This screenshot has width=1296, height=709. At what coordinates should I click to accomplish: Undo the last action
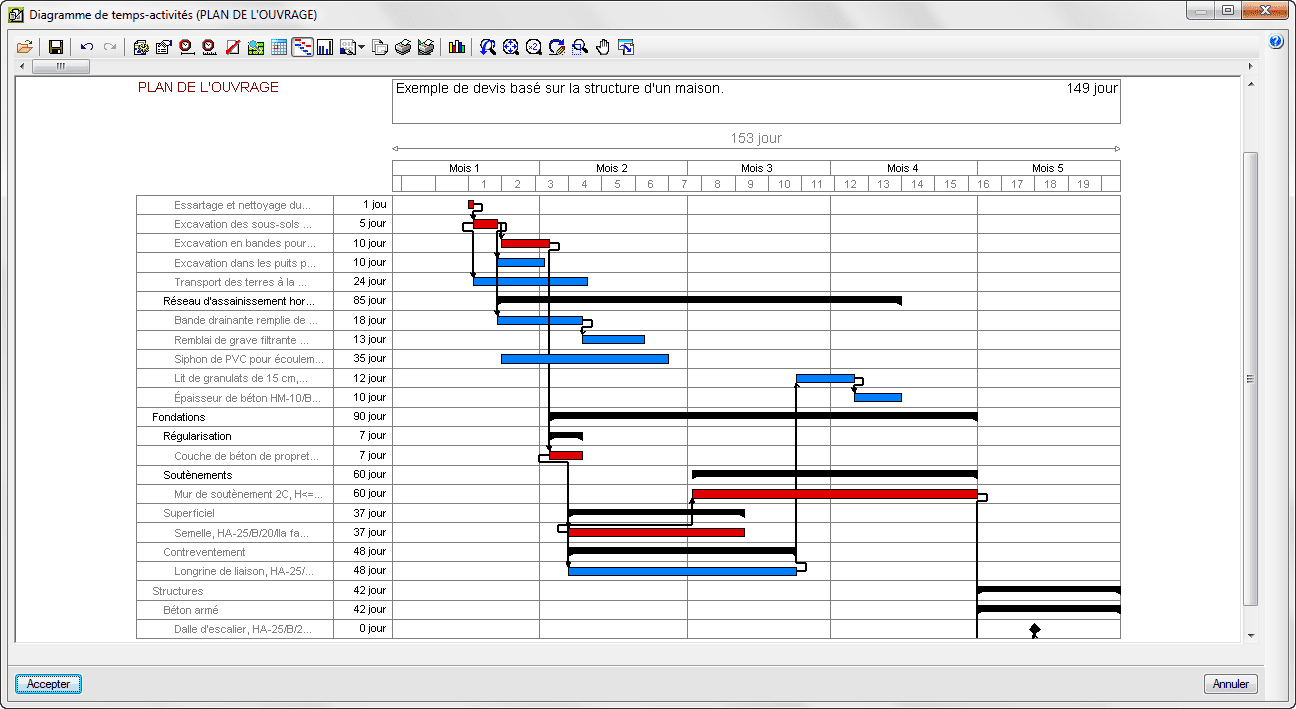86,47
